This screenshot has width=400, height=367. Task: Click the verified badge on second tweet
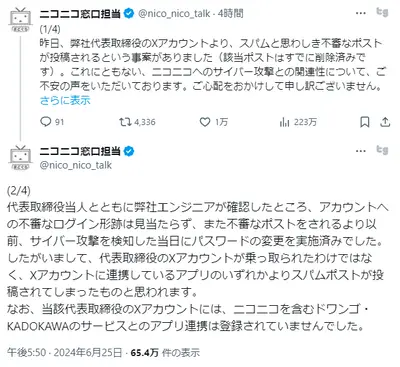tap(129, 151)
